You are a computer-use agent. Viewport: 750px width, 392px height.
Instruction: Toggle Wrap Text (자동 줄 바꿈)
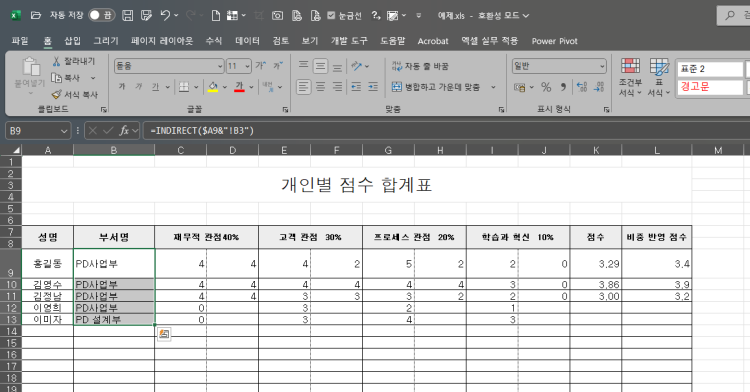point(420,66)
